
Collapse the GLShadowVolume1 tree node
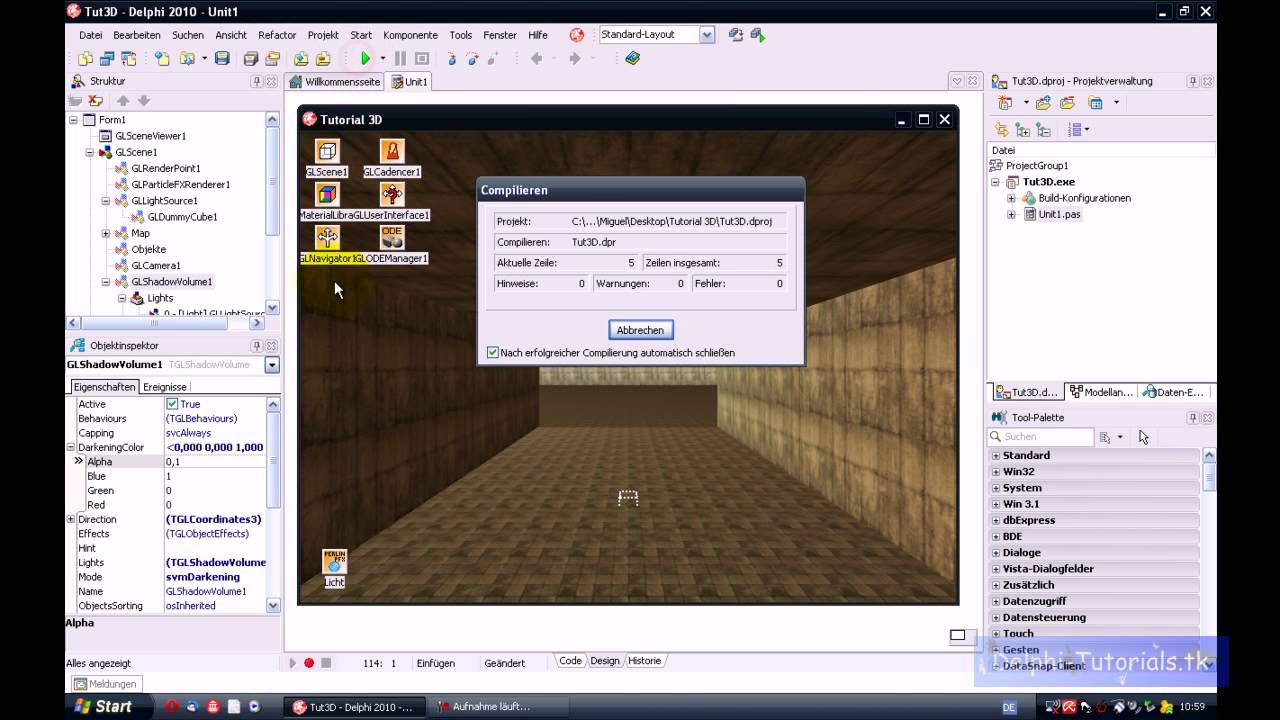click(106, 282)
